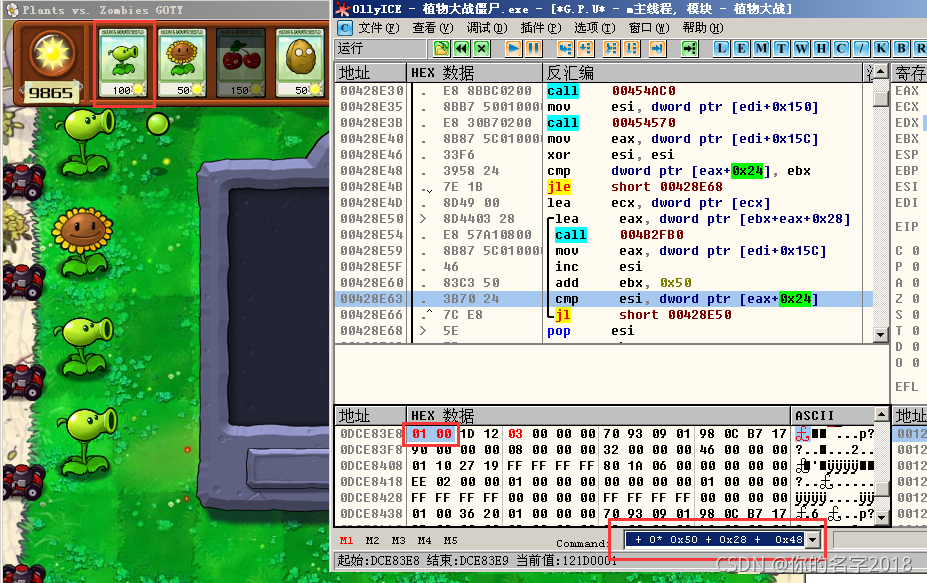927x583 pixels.
Task: Show call stack with K button
Action: (881, 48)
